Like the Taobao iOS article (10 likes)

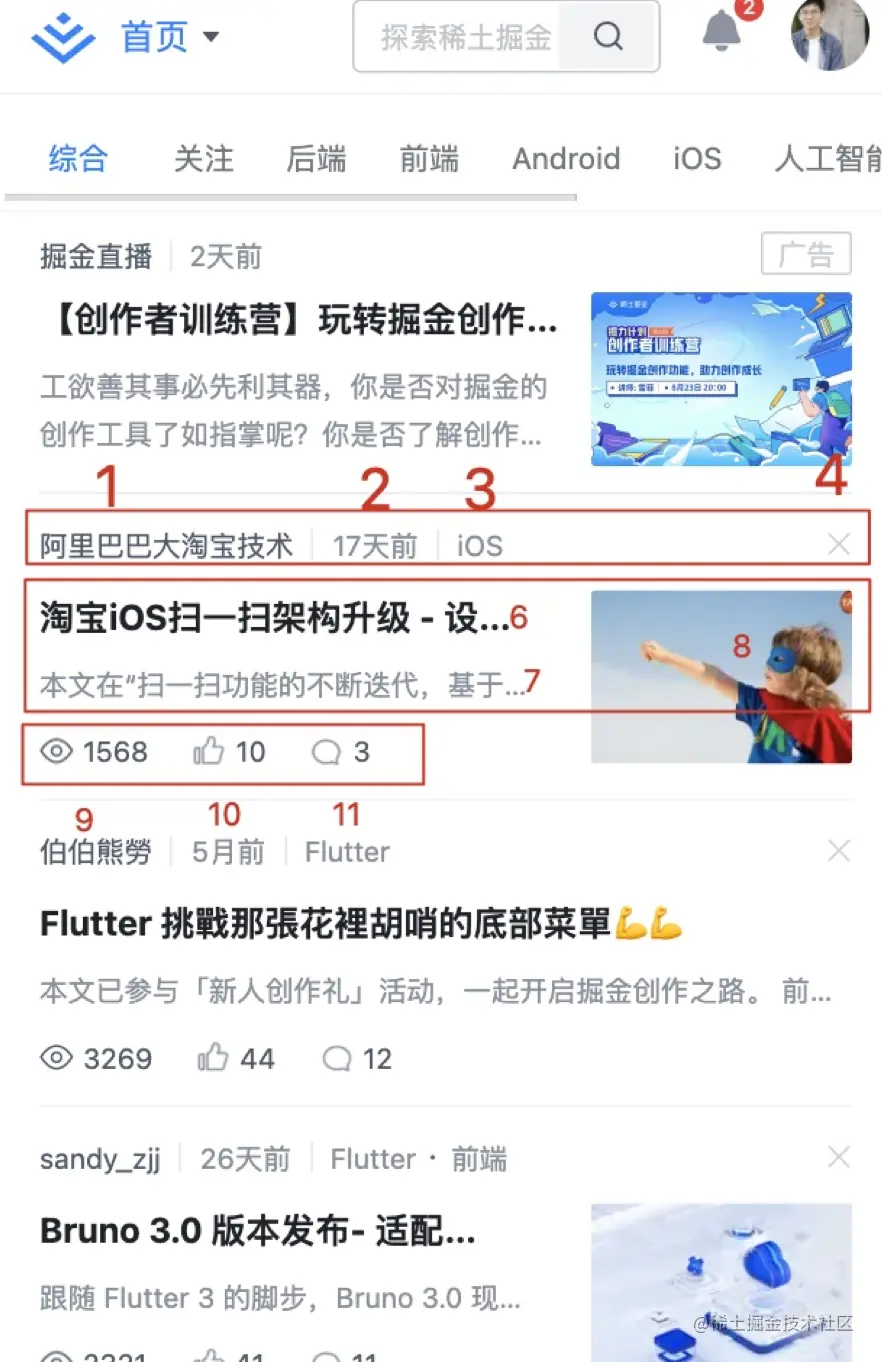[x=208, y=751]
